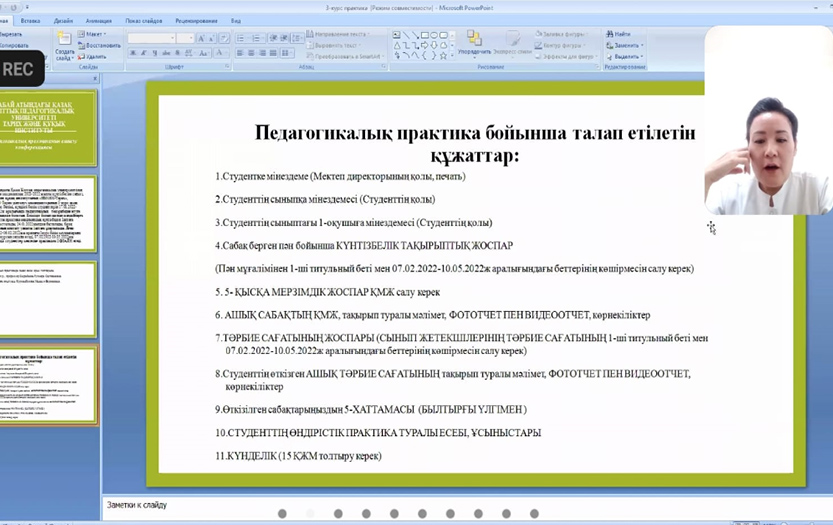
Task: Click the Создать слайд (New Slide) icon
Action: coord(64,44)
